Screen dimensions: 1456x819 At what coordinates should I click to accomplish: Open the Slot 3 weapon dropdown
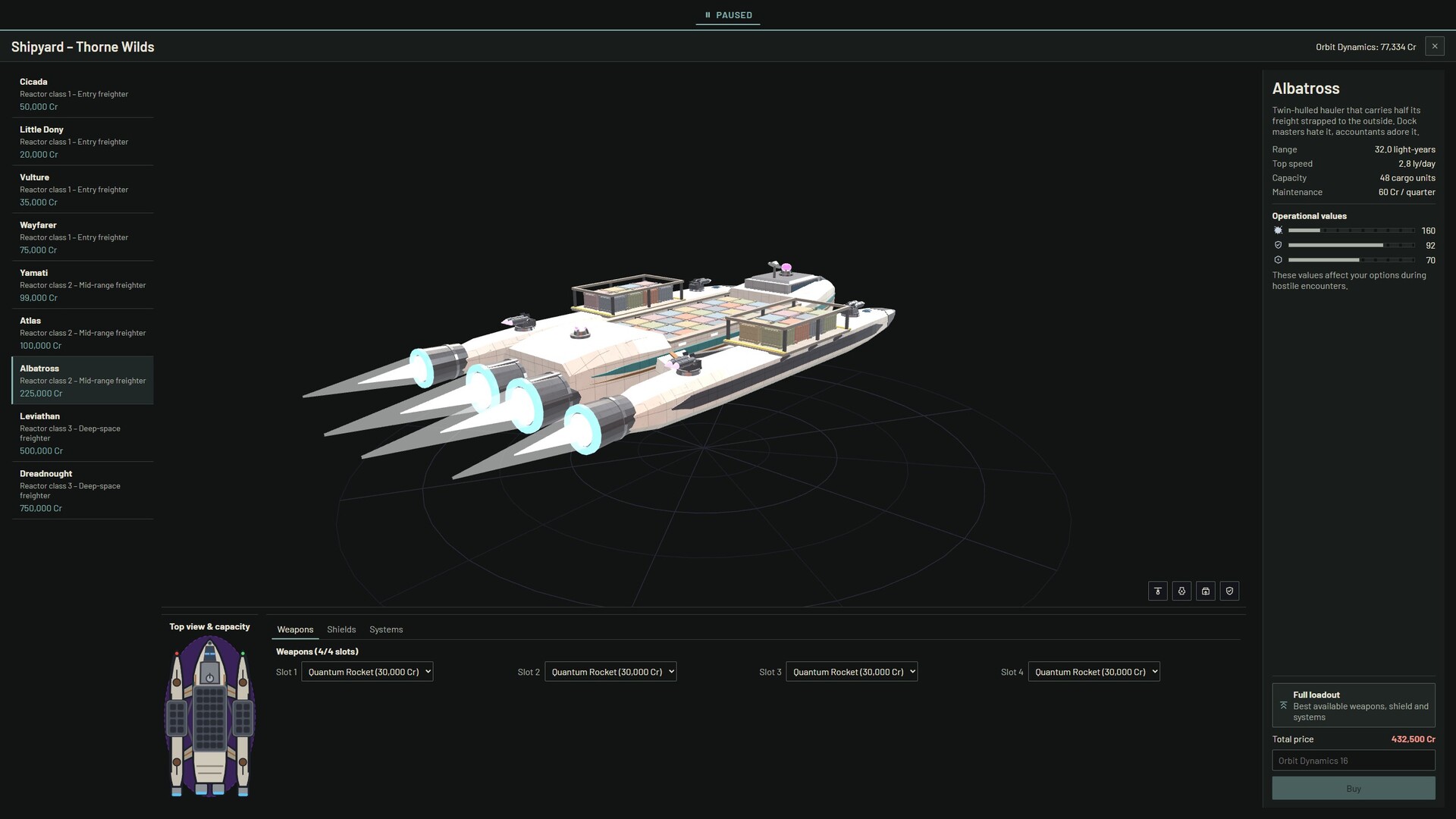[852, 672]
